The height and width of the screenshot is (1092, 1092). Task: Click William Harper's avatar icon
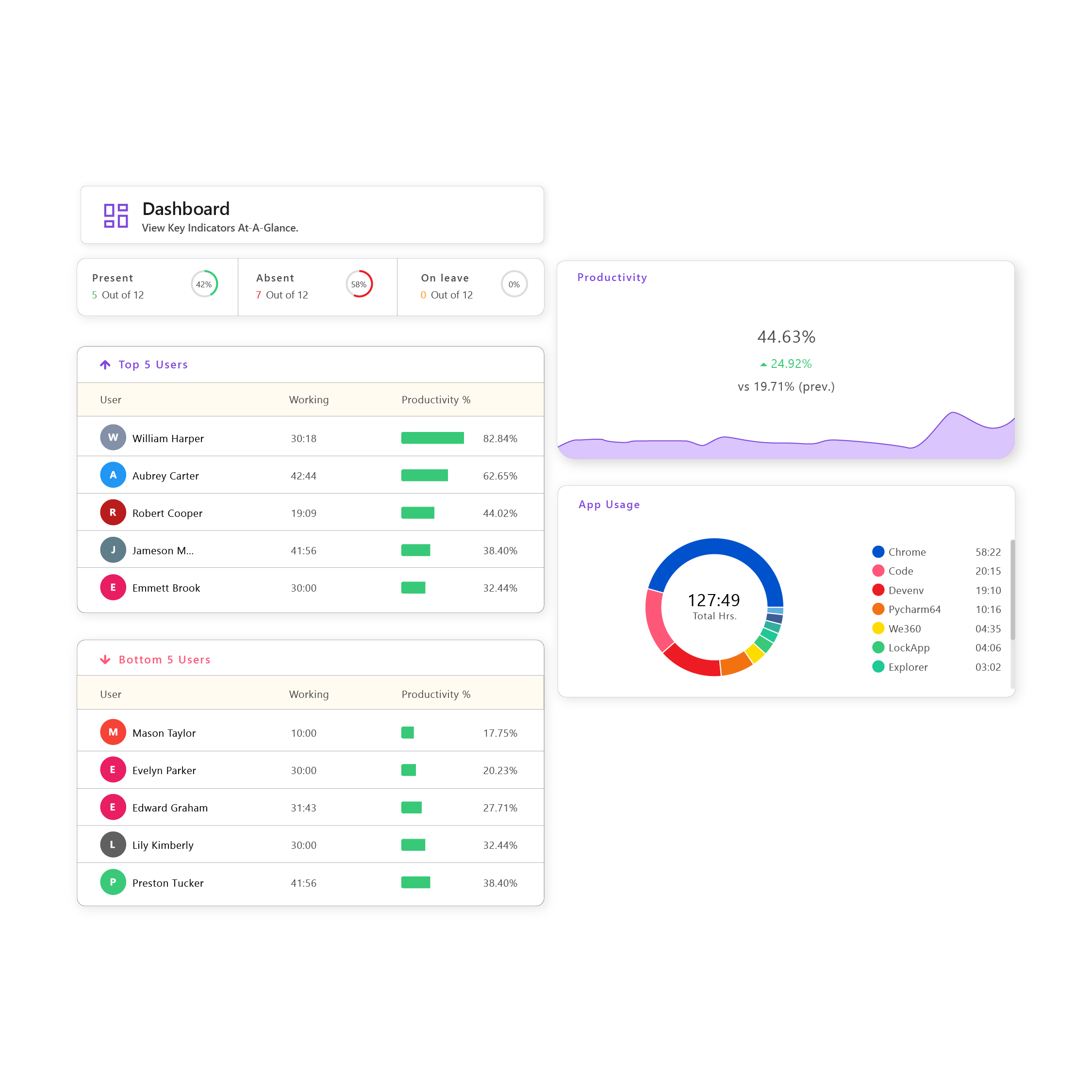click(113, 437)
